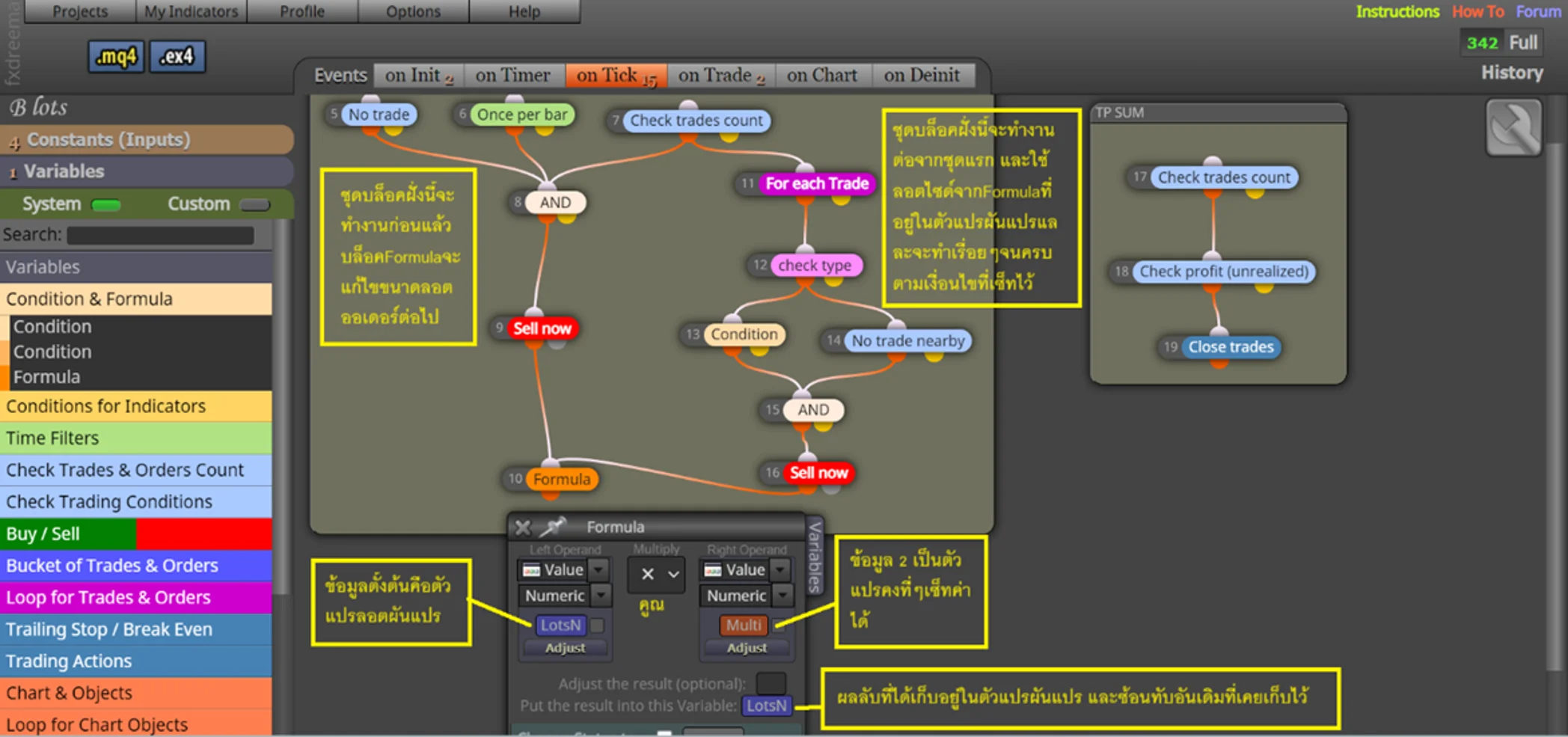Click LotsN variable in Left Operand

(x=560, y=625)
